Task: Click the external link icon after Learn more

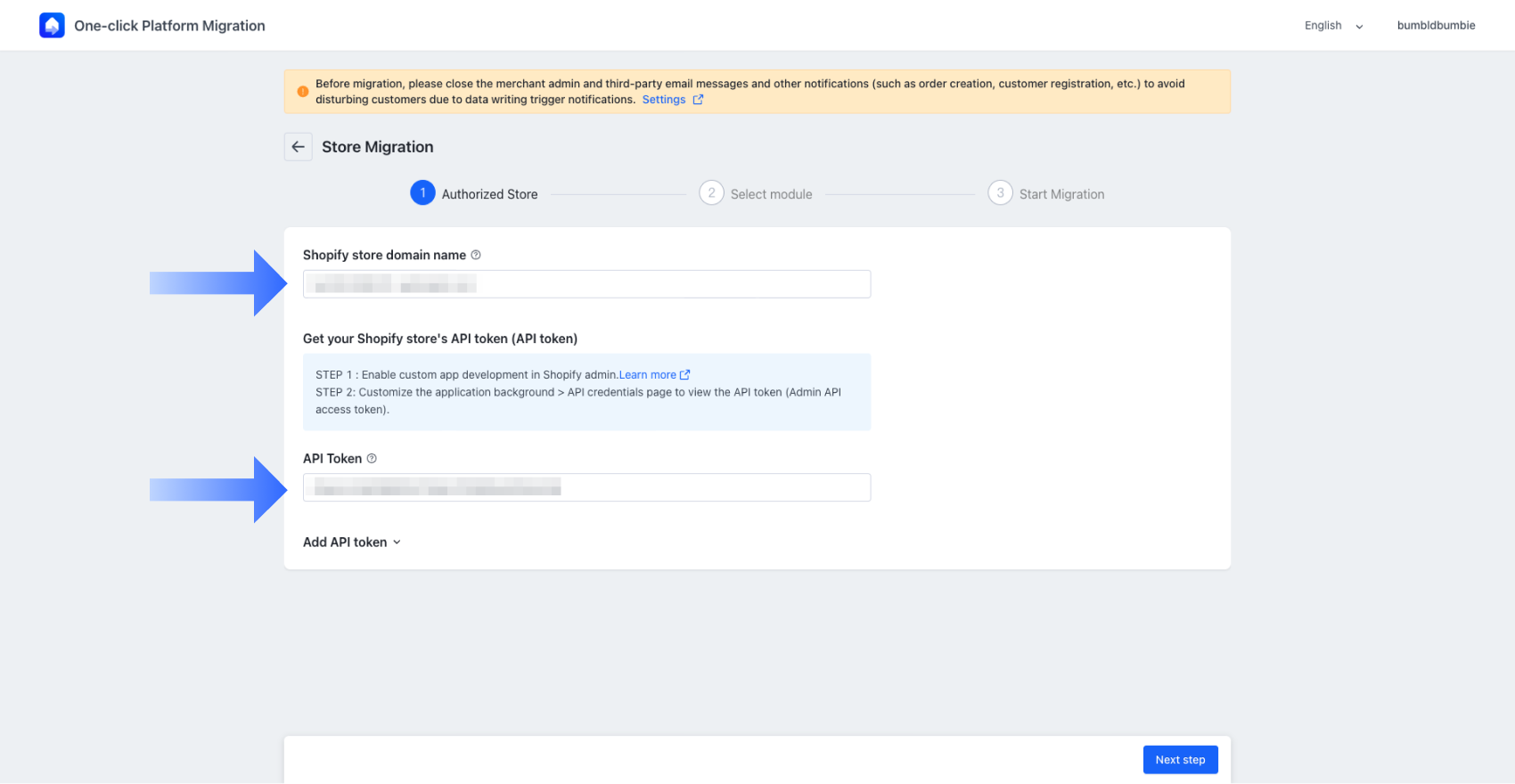Action: [684, 375]
